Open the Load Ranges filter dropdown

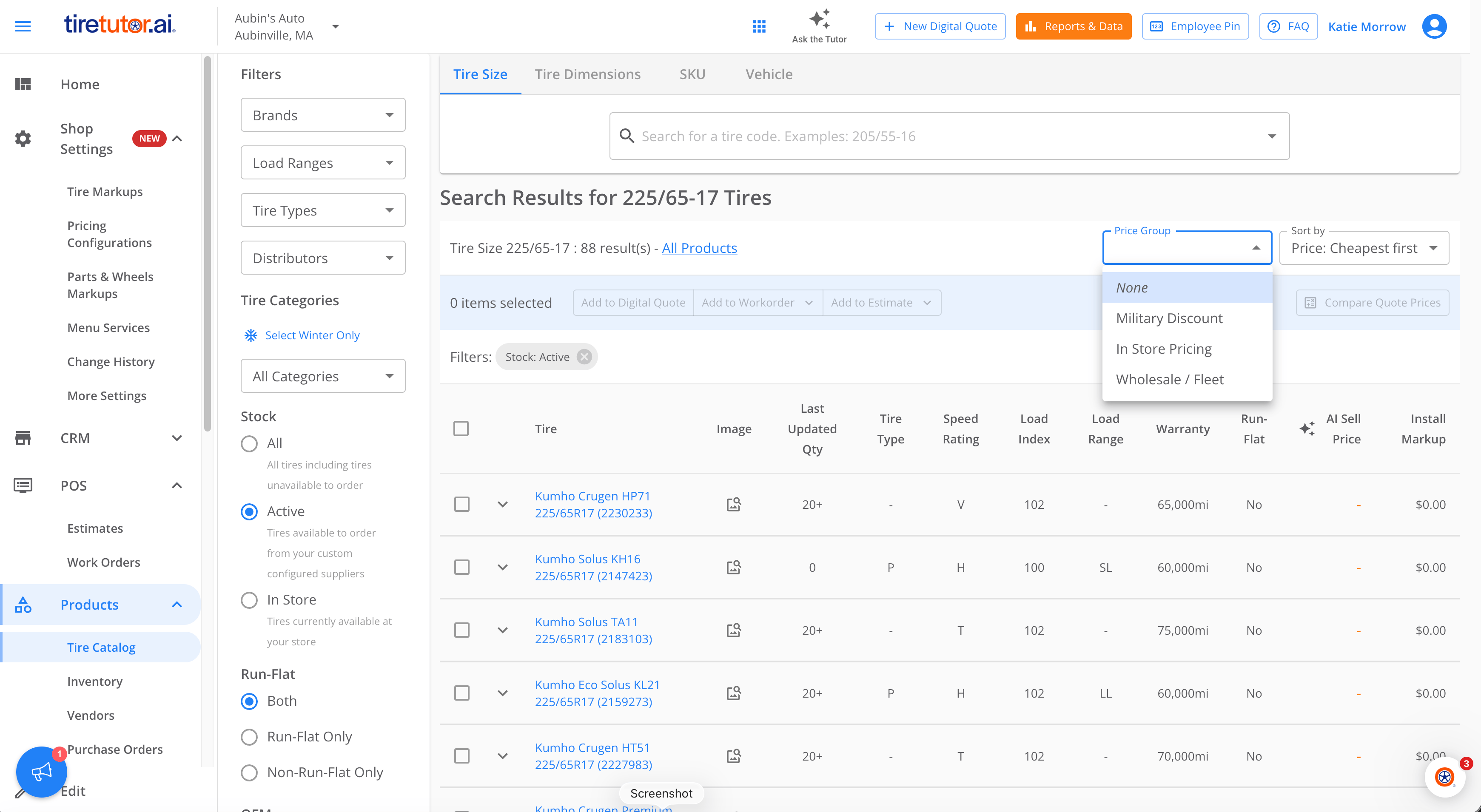coord(323,163)
